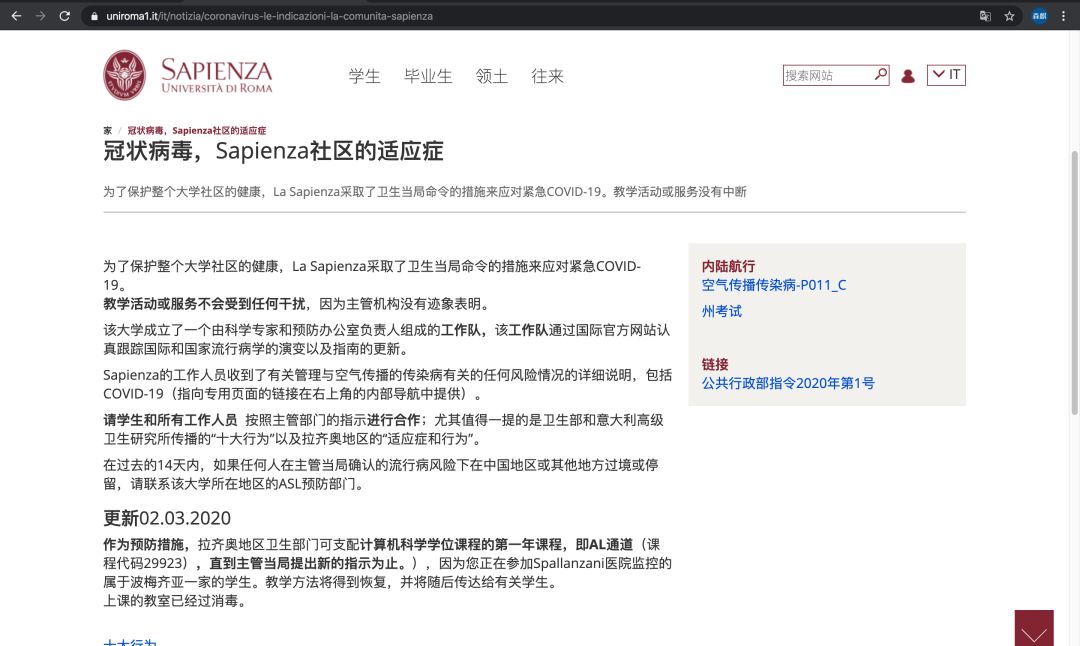Click the page vertical scrollbar thumb
The height and width of the screenshot is (646, 1080).
[x=1074, y=282]
